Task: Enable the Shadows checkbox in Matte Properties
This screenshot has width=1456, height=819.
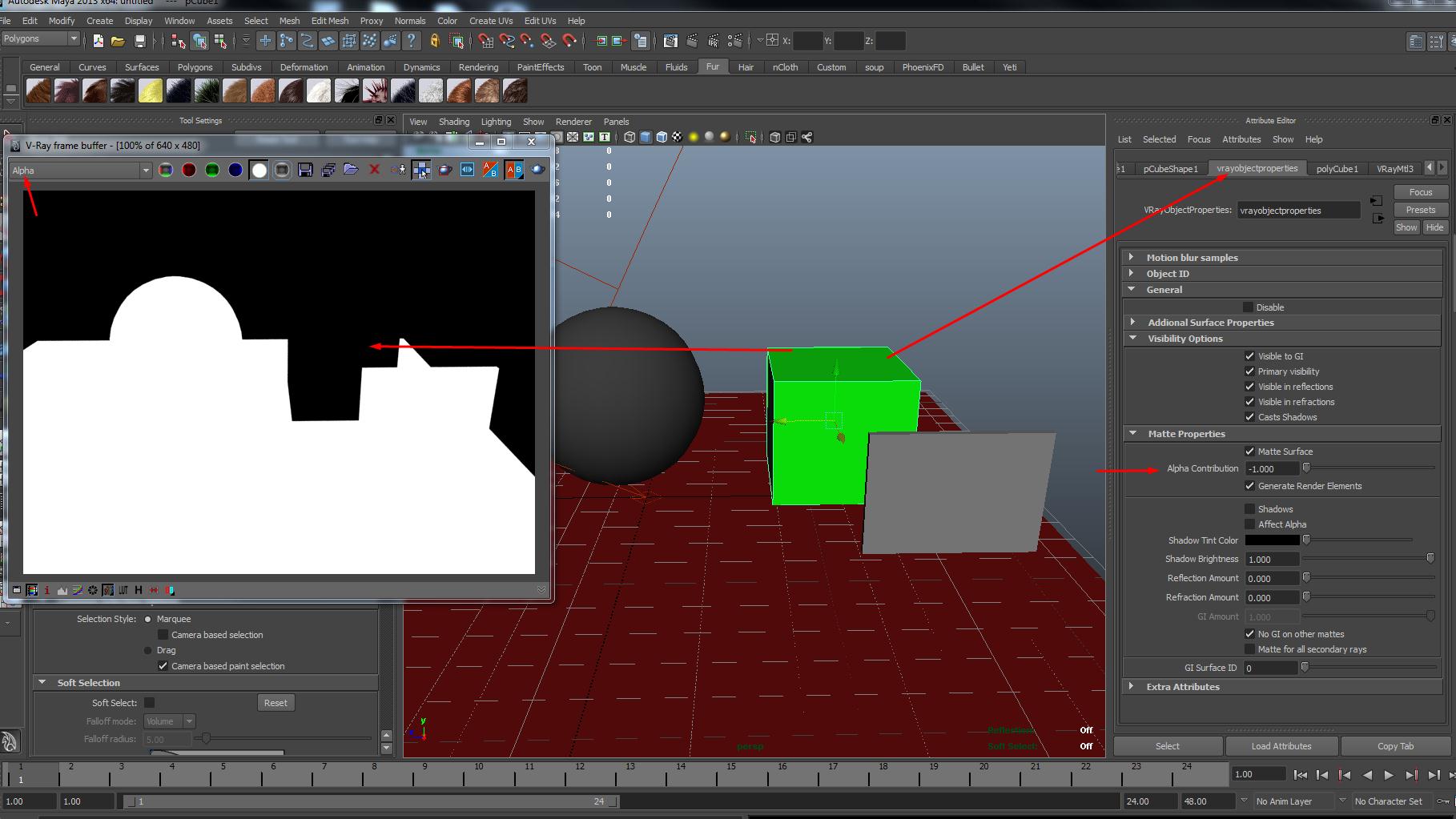Action: point(1249,509)
